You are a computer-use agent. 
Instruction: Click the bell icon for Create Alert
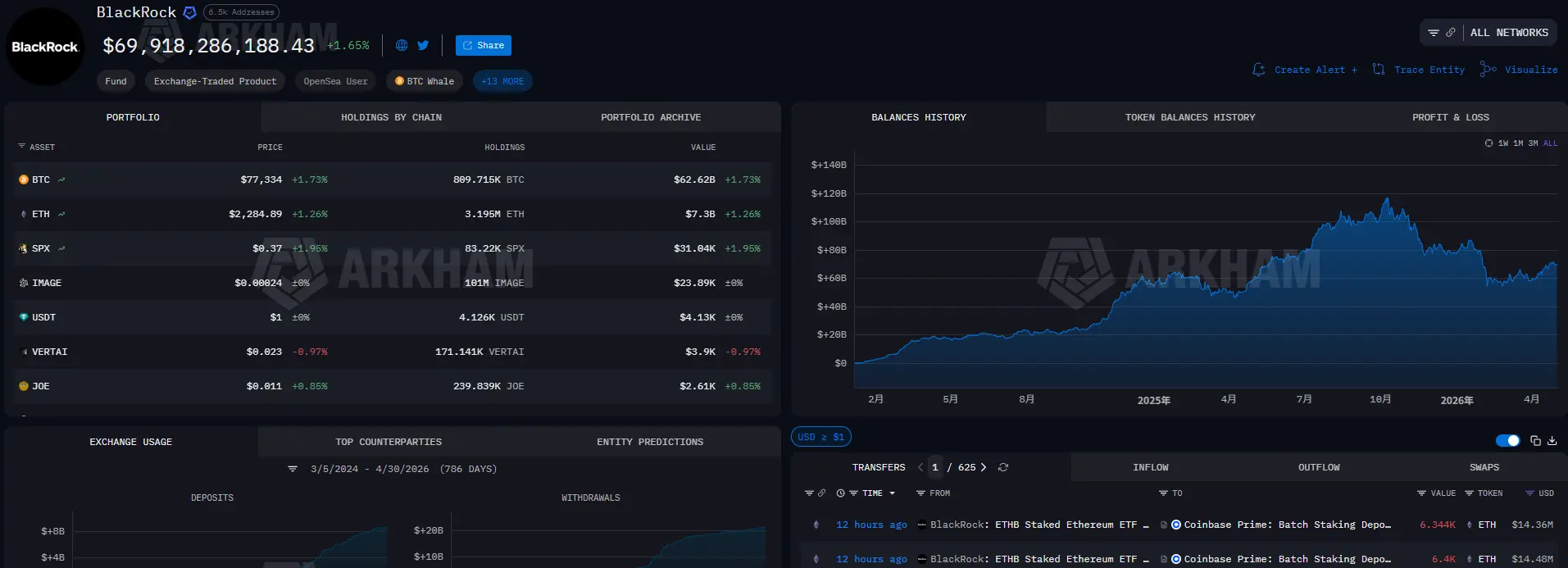[x=1259, y=70]
